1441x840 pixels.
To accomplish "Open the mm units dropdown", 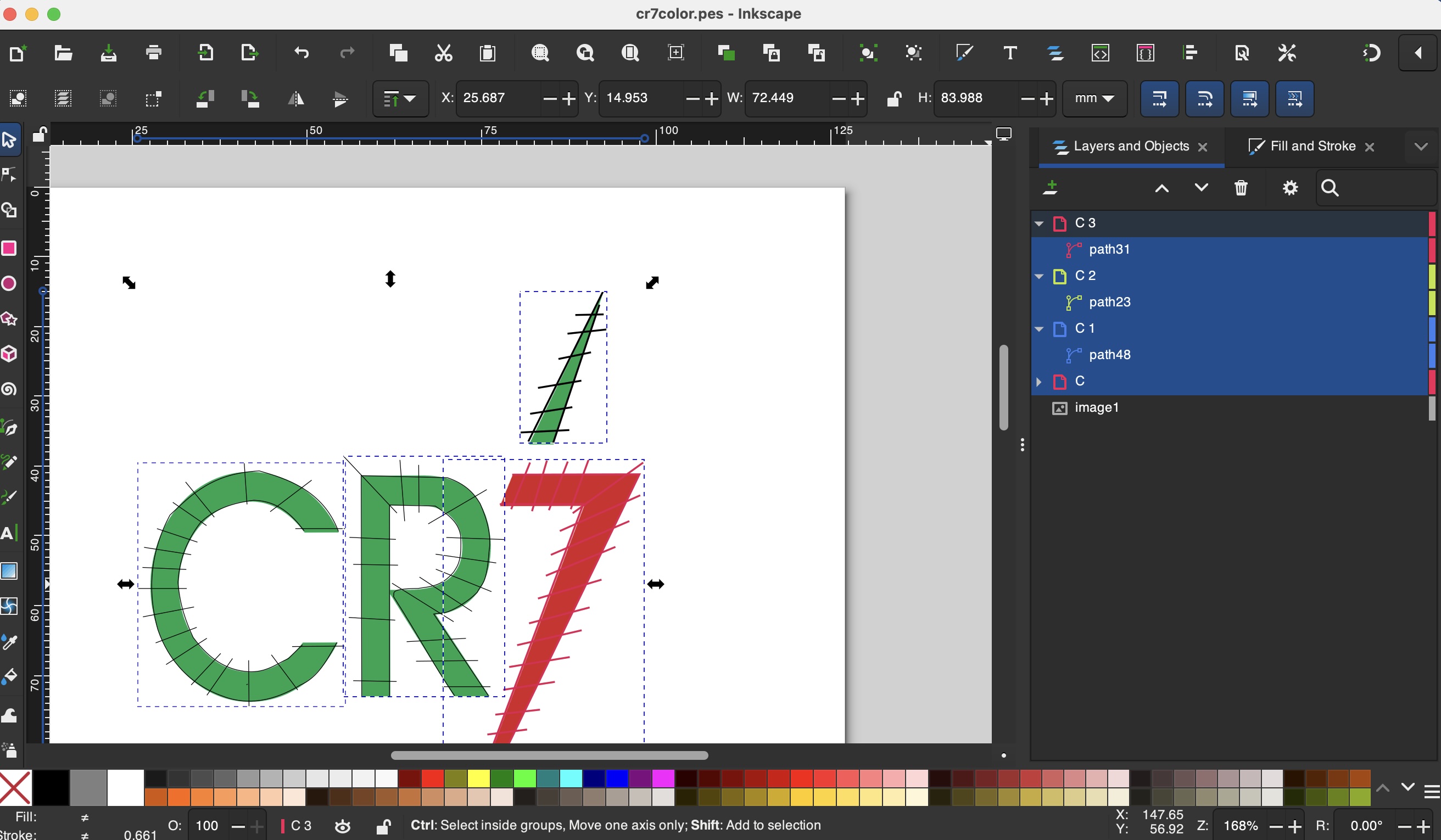I will pos(1094,99).
